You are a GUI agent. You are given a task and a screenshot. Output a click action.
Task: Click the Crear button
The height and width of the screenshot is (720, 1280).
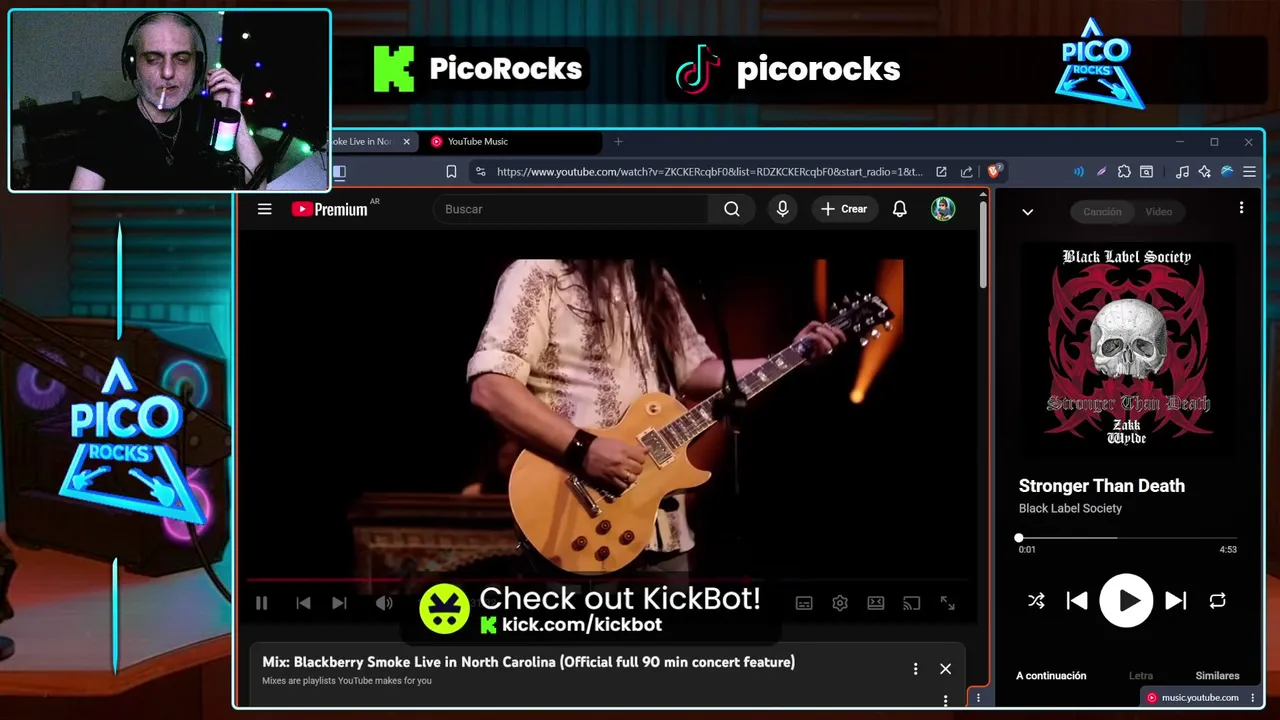pyautogui.click(x=844, y=209)
